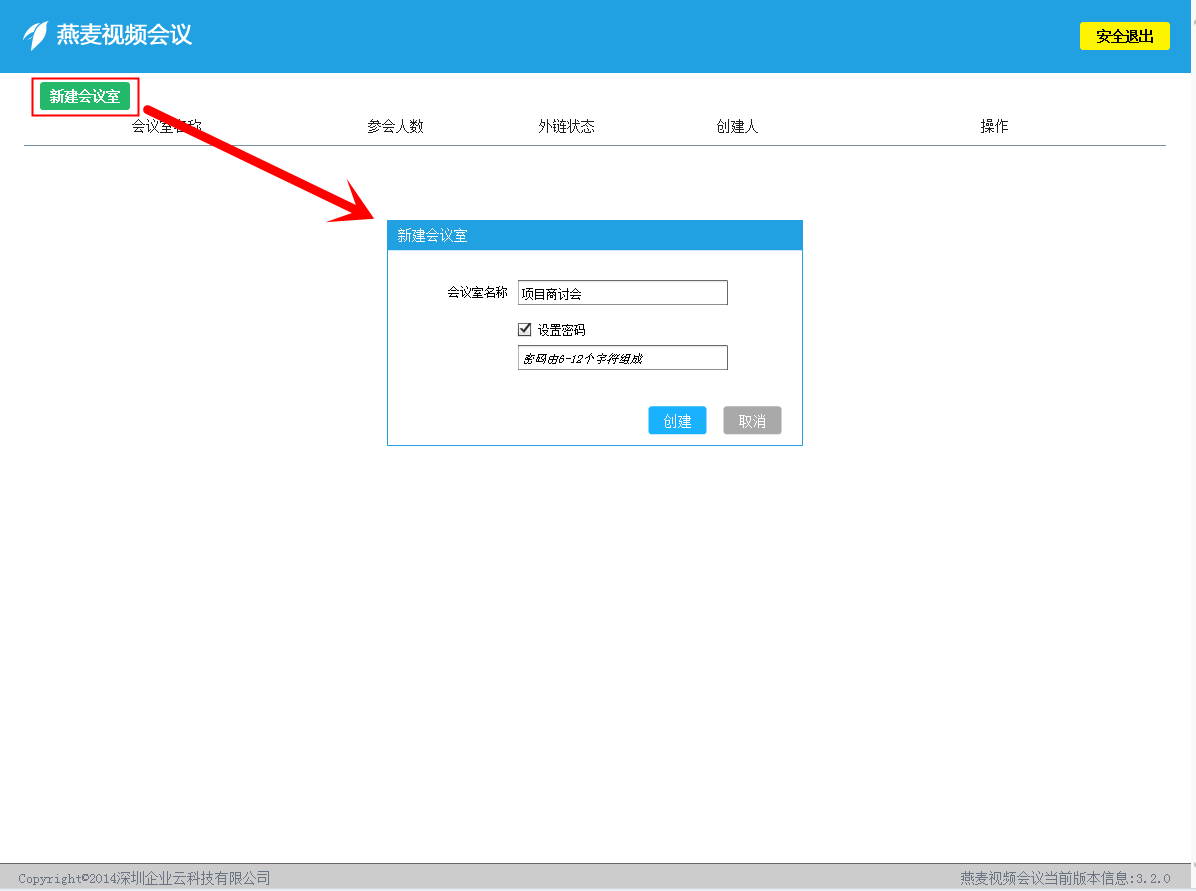Screen dimensions: 1196x891
Task: Focus the field containing 项目商讨会
Action: 622,293
